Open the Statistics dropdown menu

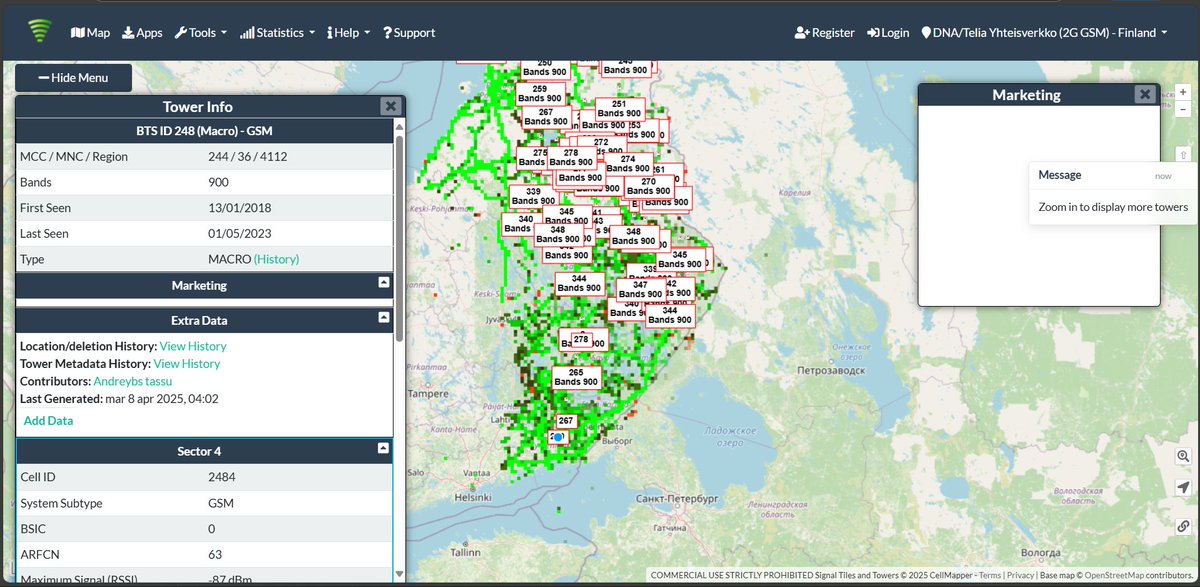coord(278,33)
